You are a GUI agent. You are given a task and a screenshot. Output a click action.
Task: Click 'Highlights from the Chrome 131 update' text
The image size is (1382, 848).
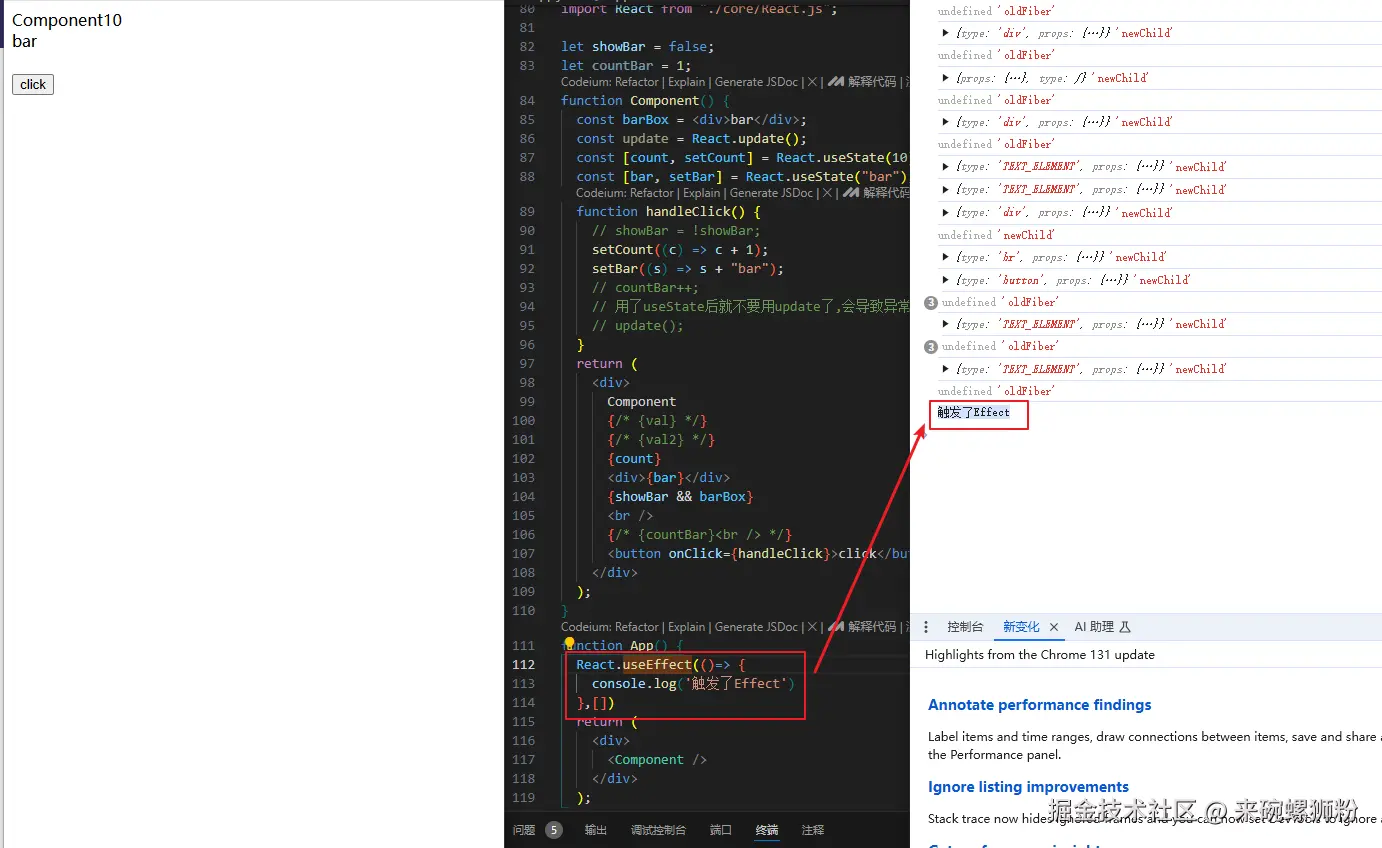click(1040, 655)
